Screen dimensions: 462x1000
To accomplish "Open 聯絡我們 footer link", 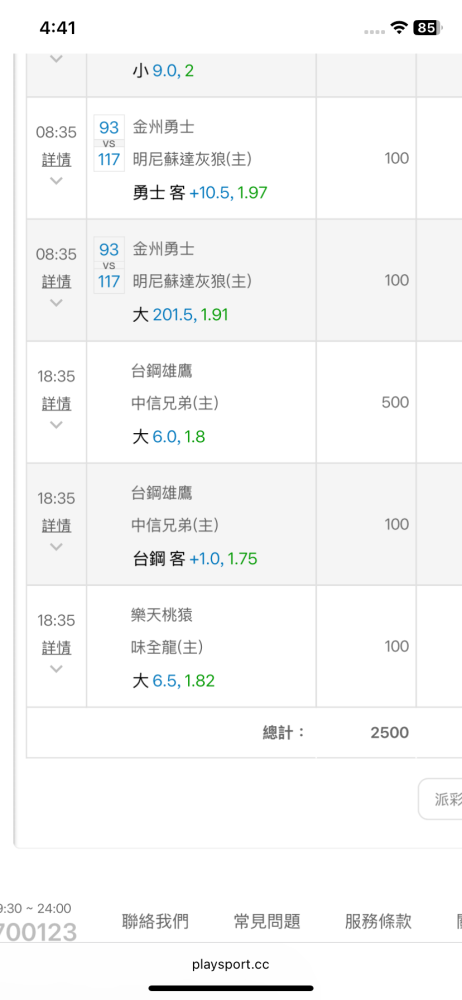I will click(x=155, y=922).
